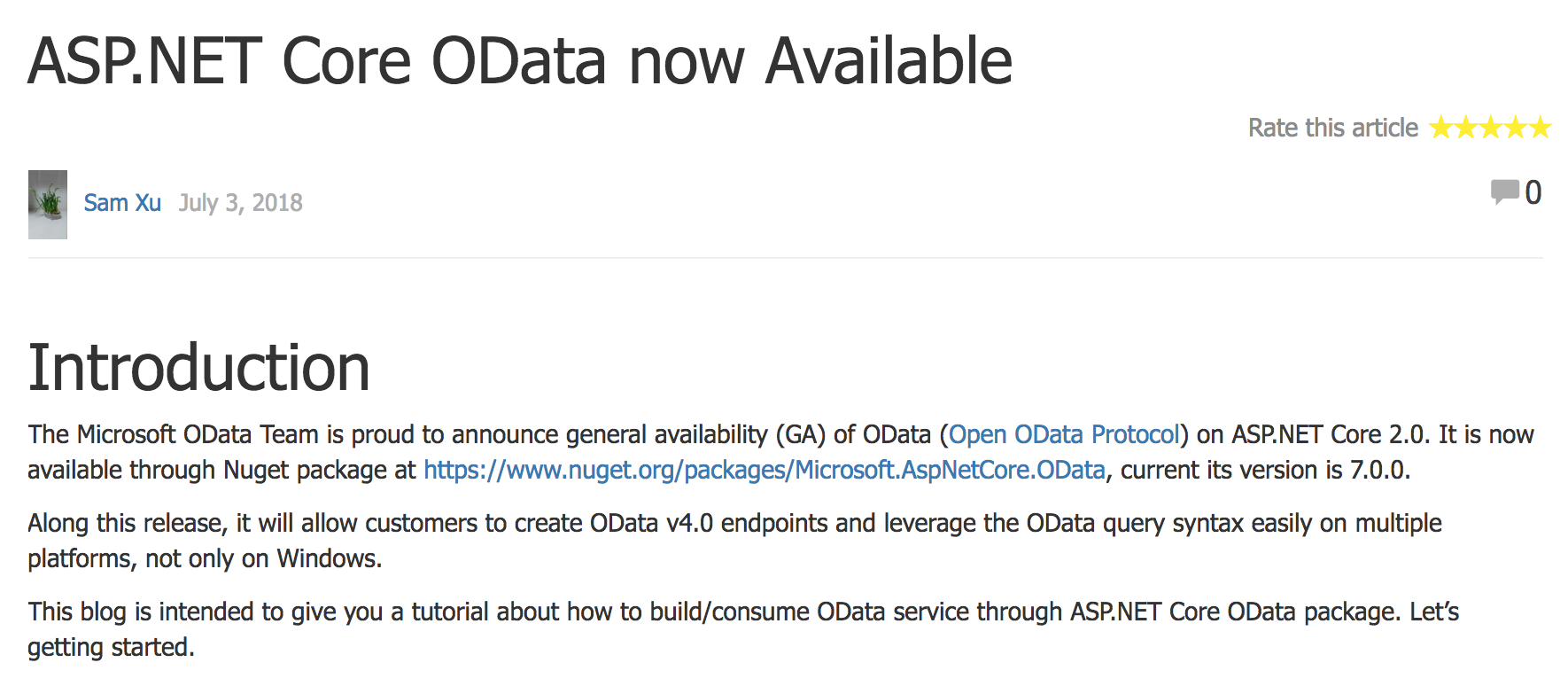
Task: Click the Introduction heading
Action: [199, 368]
